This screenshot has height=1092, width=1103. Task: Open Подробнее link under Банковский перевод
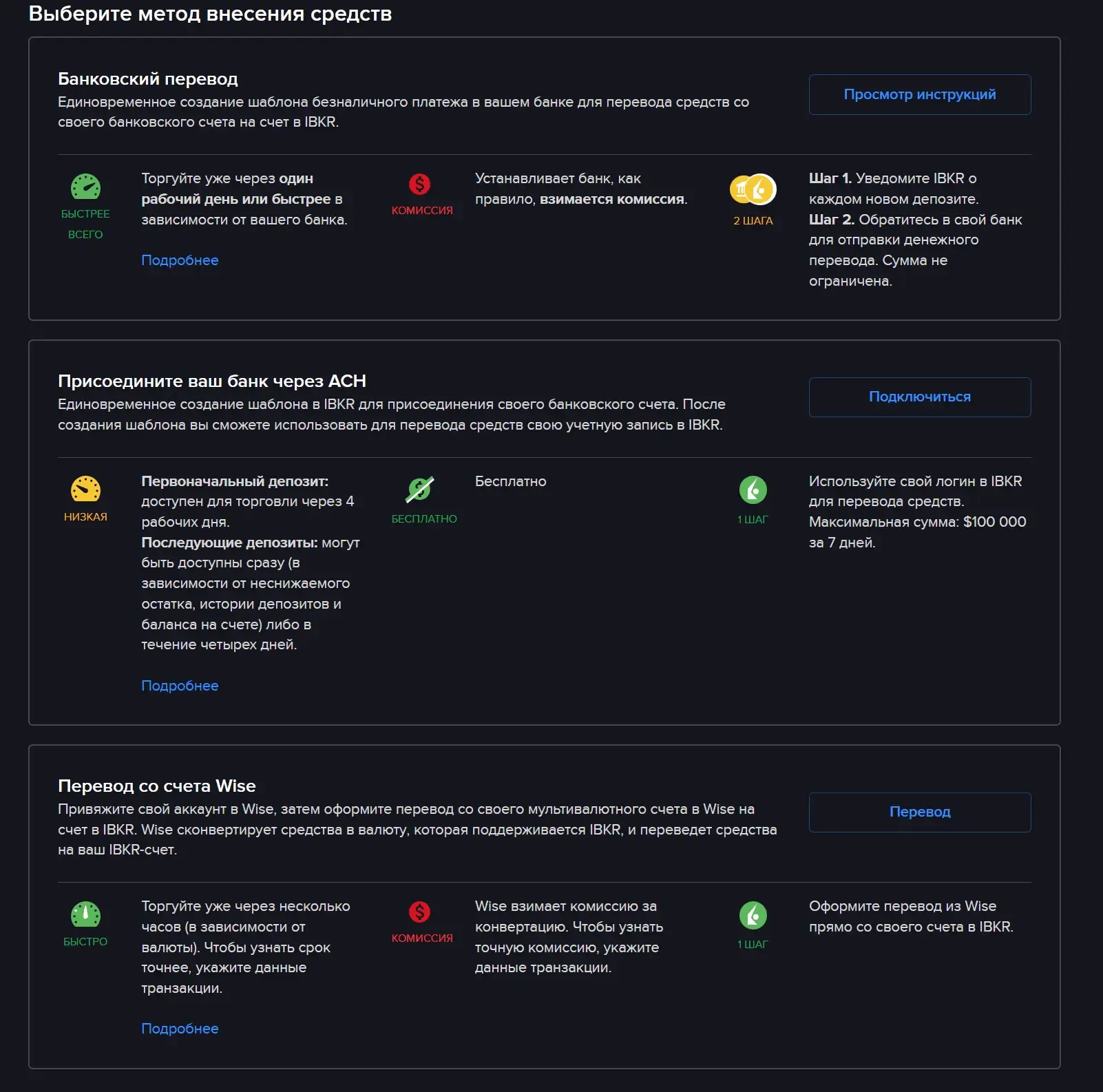(180, 260)
